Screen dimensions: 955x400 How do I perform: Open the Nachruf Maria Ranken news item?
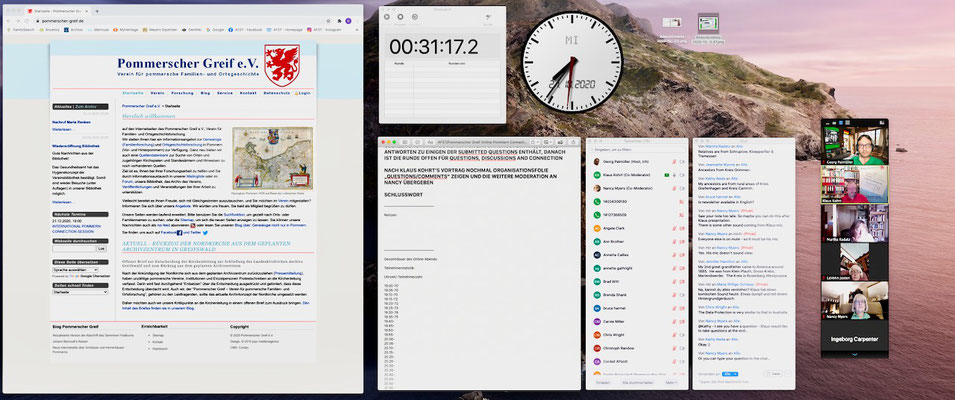click(x=71, y=122)
